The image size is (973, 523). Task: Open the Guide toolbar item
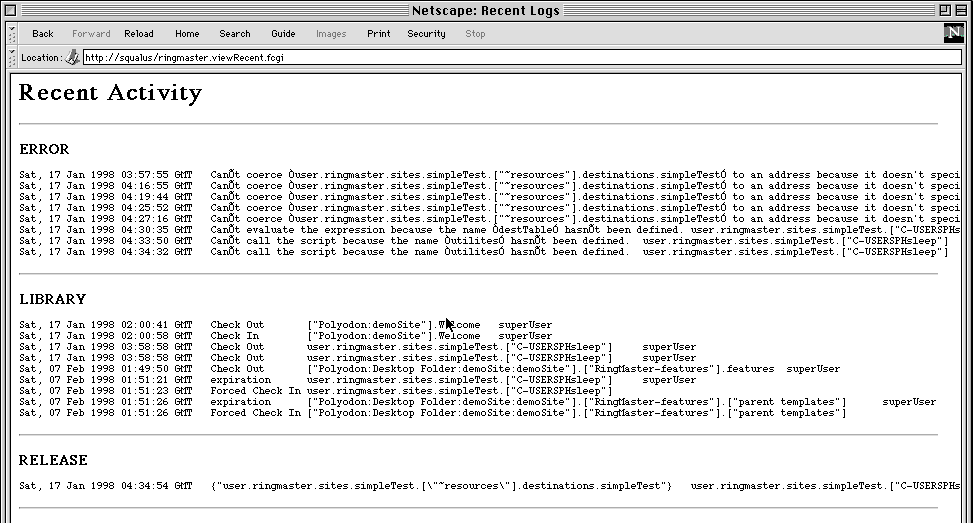[283, 34]
